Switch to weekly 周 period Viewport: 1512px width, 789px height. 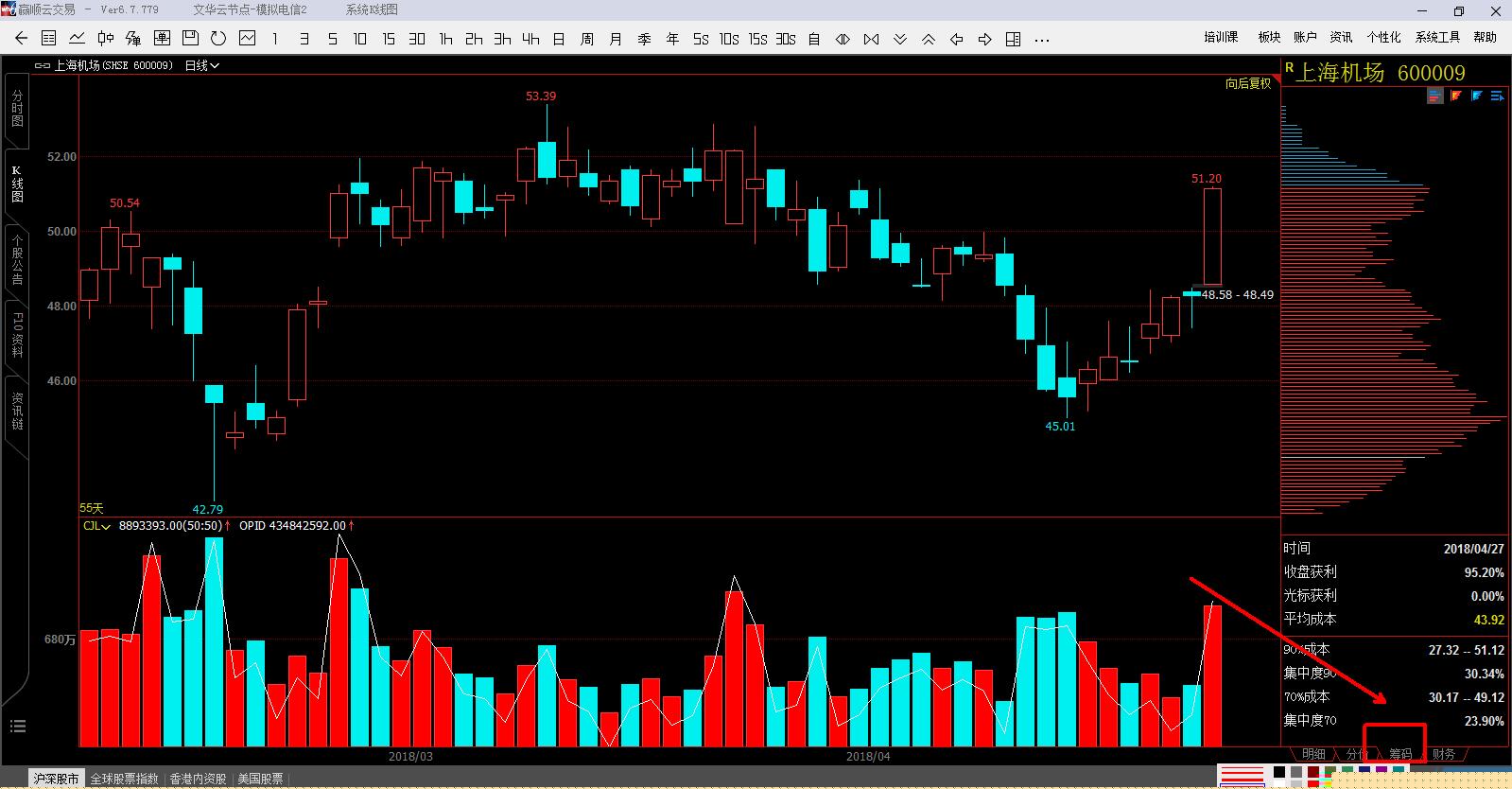click(587, 39)
